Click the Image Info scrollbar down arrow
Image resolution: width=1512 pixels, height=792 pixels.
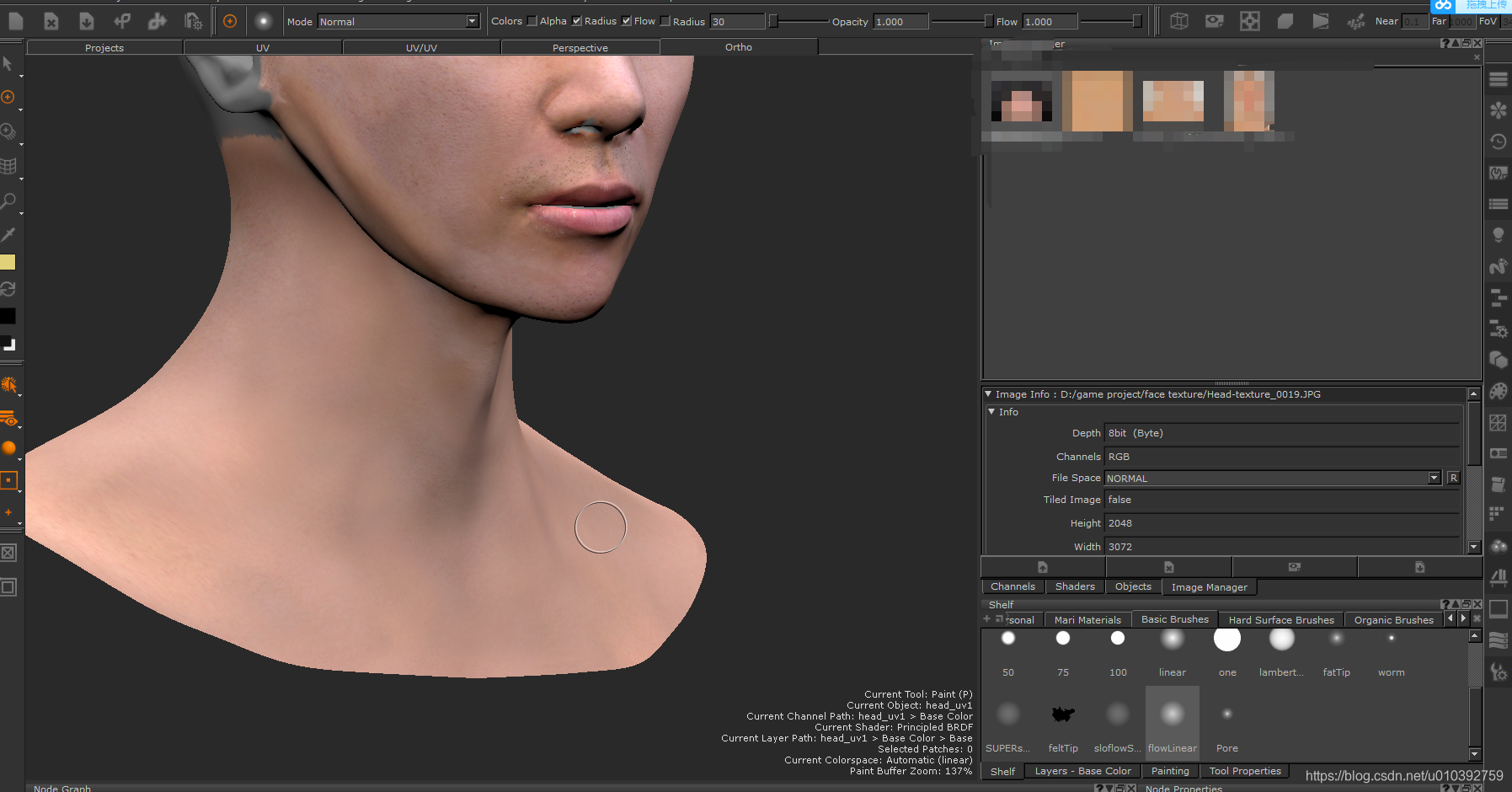pyautogui.click(x=1474, y=547)
